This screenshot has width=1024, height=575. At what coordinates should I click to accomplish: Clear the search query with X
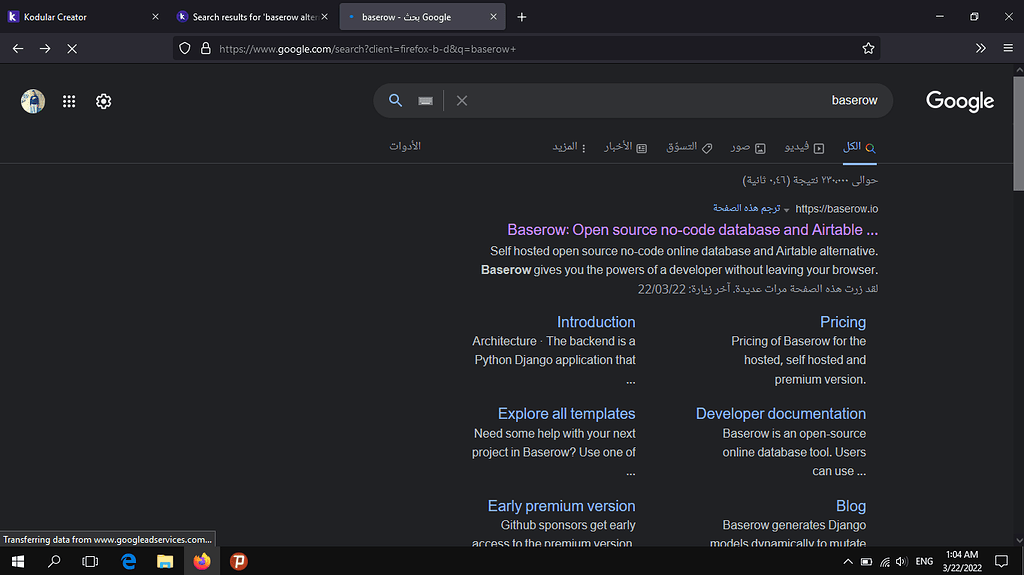pyautogui.click(x=462, y=101)
